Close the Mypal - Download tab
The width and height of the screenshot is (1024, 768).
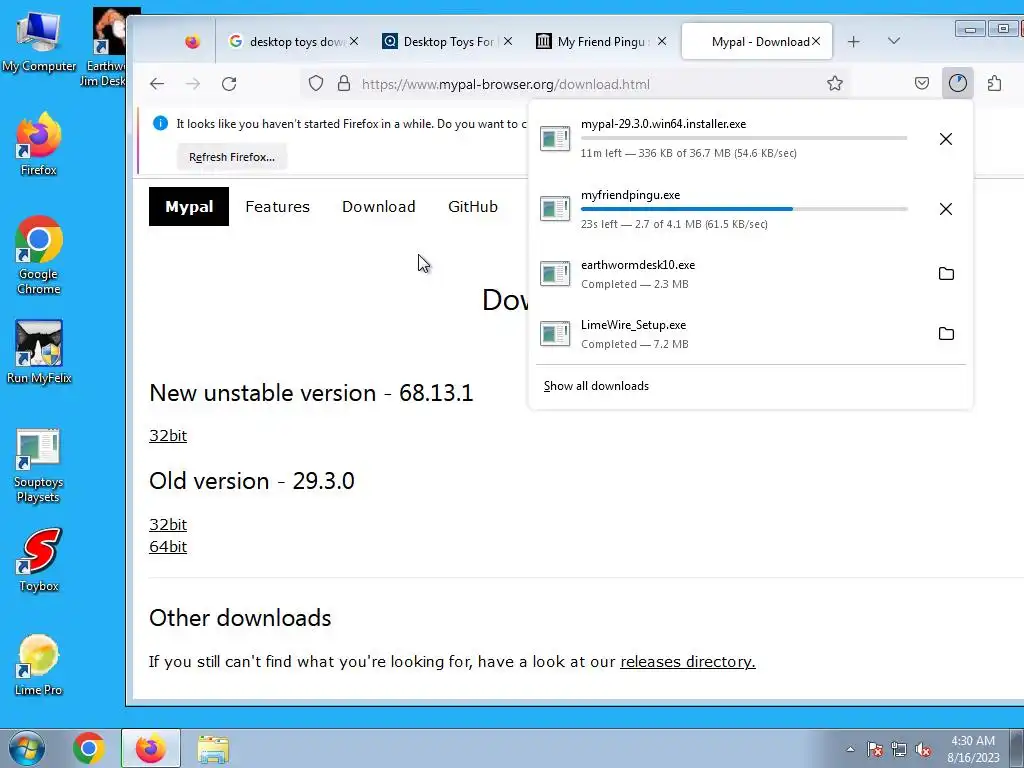click(x=816, y=41)
